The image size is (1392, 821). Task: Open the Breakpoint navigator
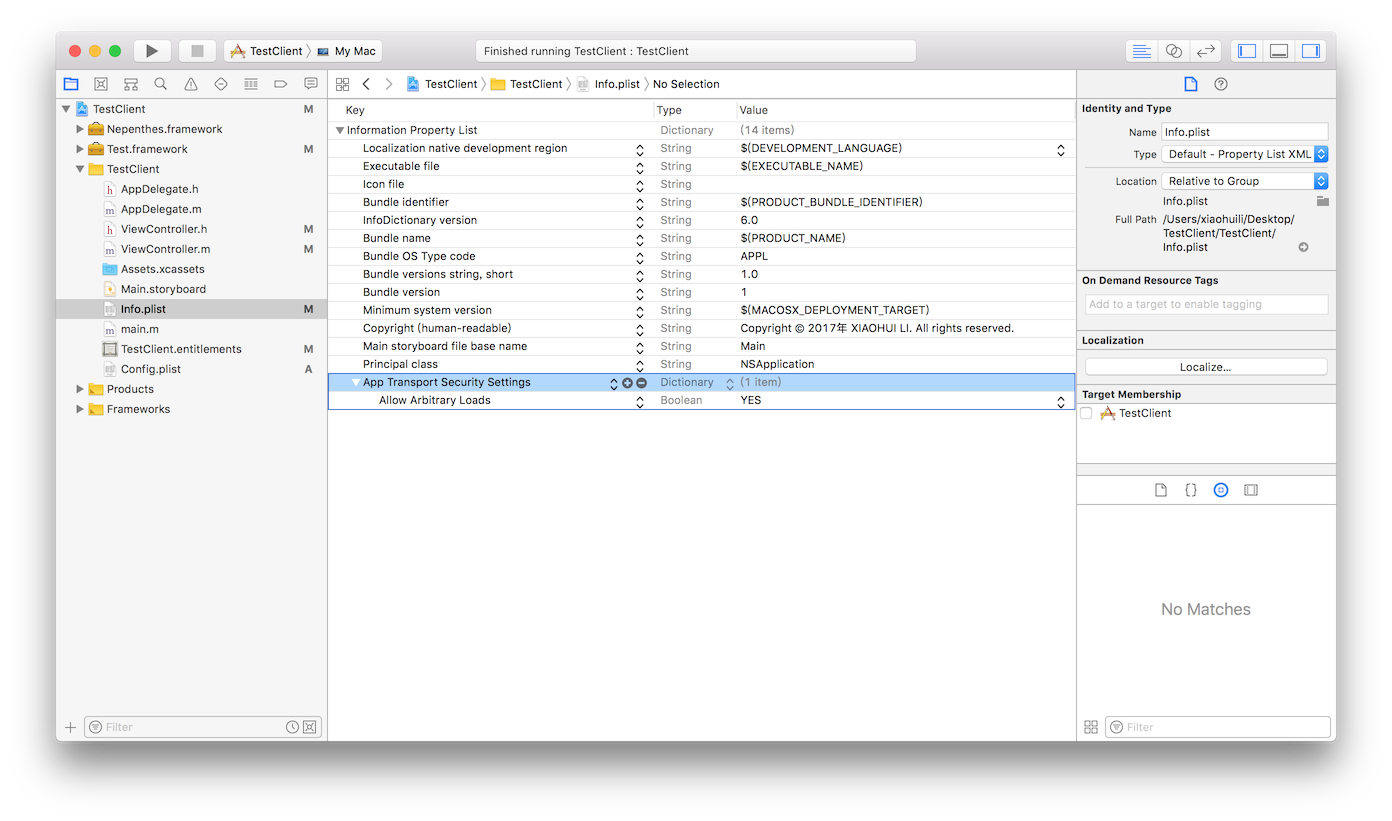pos(281,84)
